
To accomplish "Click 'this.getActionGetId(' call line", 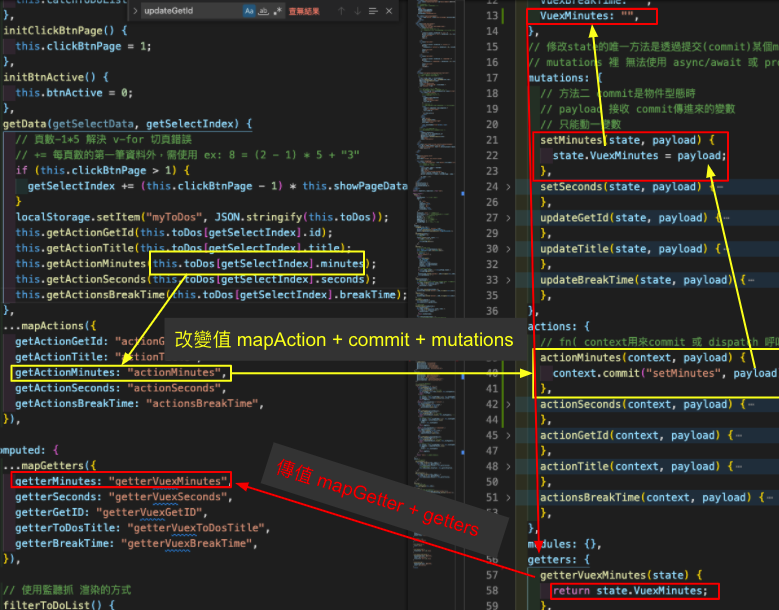I will pyautogui.click(x=174, y=232).
